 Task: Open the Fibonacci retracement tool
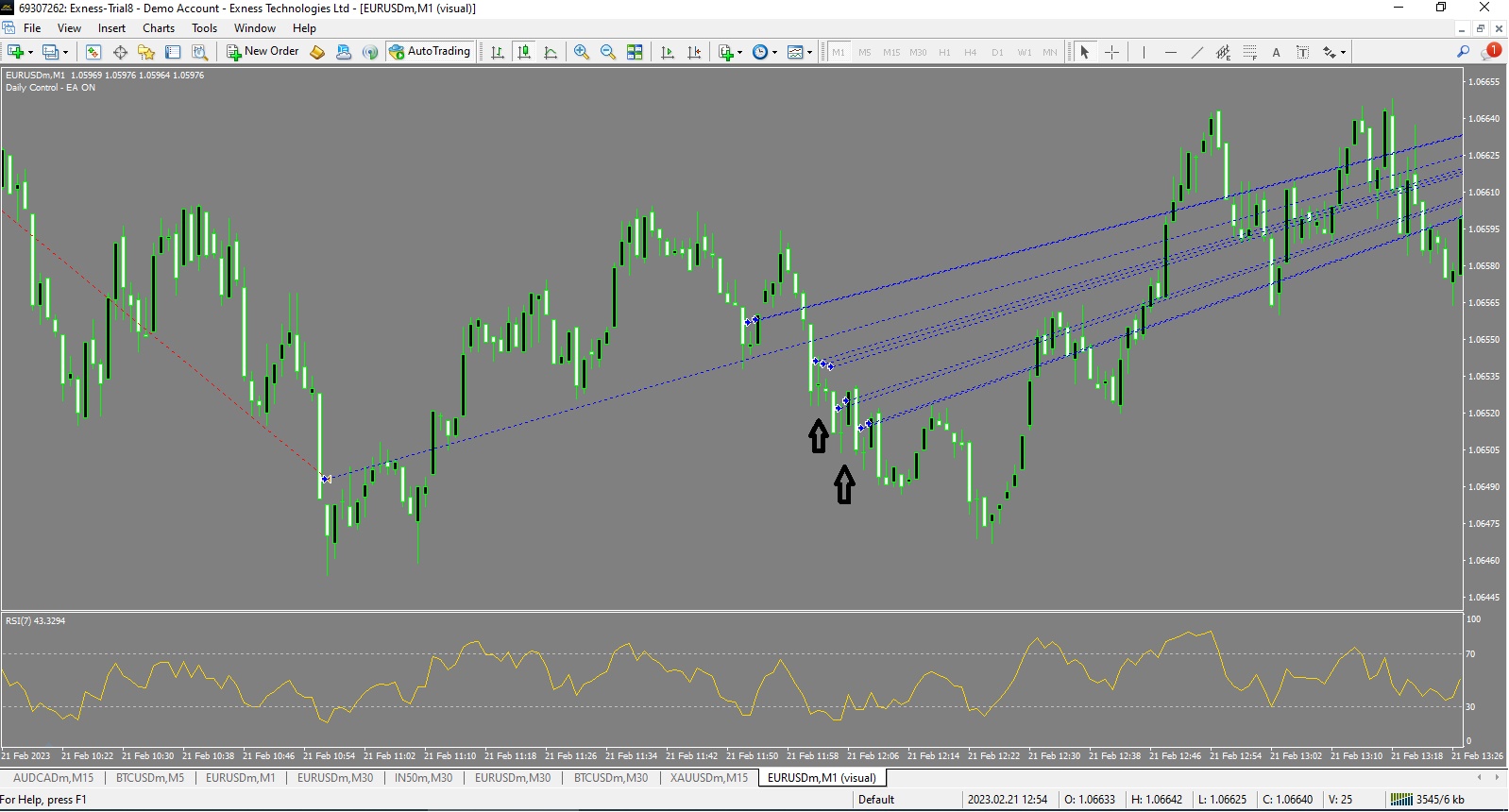coord(1249,52)
